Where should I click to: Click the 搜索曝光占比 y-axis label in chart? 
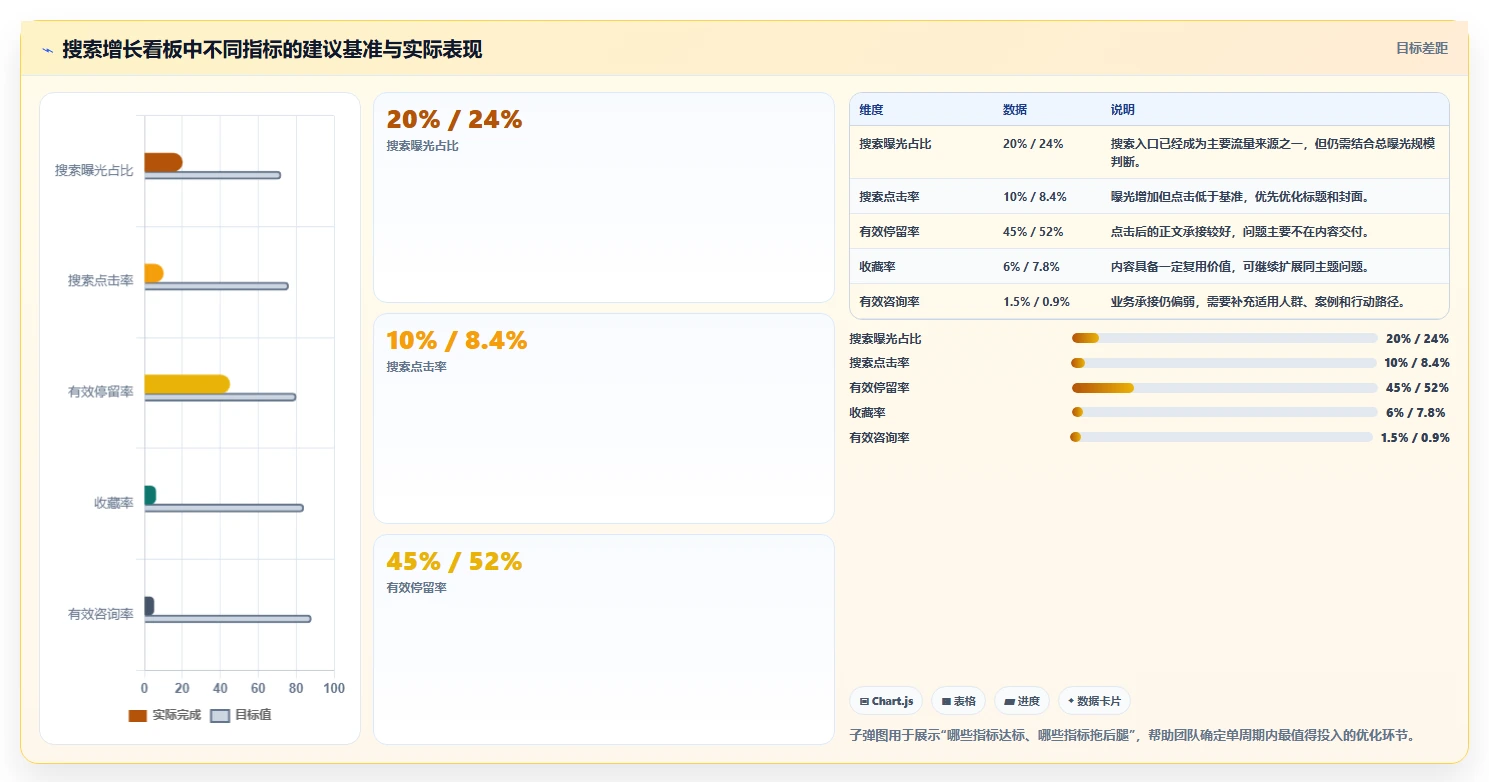click(94, 170)
